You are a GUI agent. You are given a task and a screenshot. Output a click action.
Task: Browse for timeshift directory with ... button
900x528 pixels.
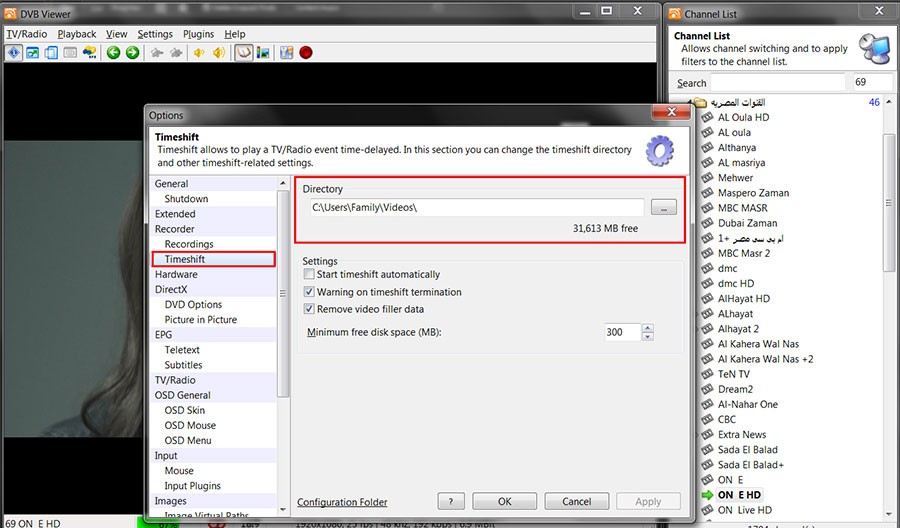click(x=664, y=208)
